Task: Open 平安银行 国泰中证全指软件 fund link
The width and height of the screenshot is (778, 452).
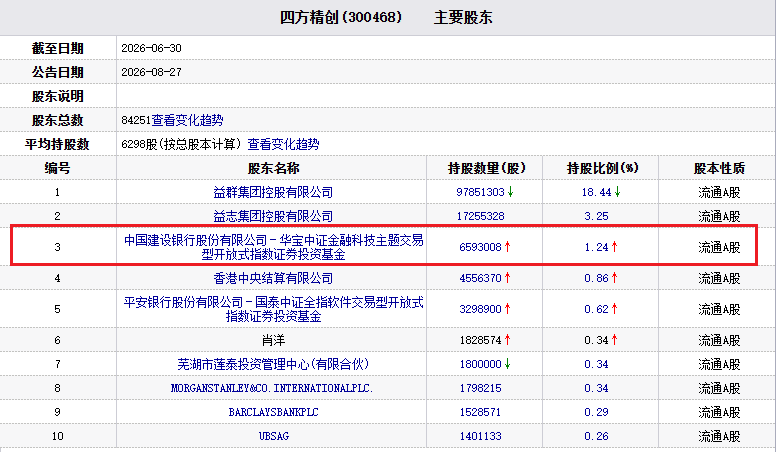Action: click(x=273, y=309)
